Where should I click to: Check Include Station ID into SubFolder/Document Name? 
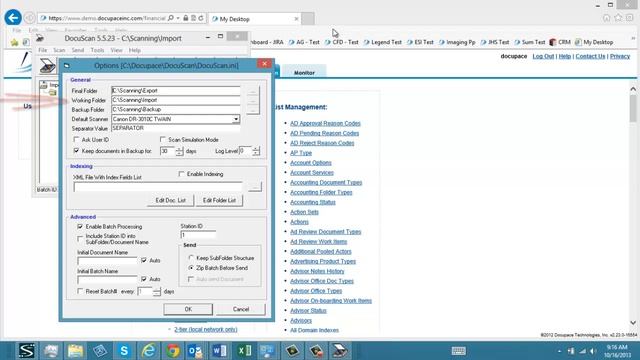[x=80, y=238]
